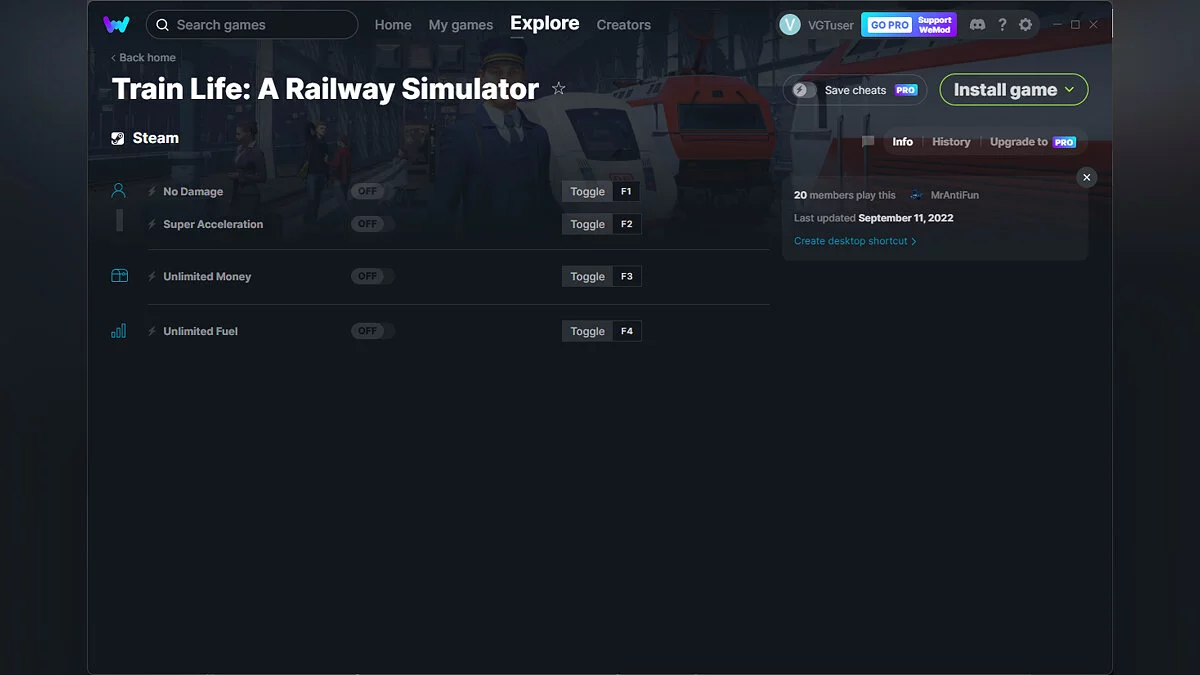The height and width of the screenshot is (675, 1200).
Task: Click the GO PRO Support WeMod button
Action: pyautogui.click(x=909, y=25)
